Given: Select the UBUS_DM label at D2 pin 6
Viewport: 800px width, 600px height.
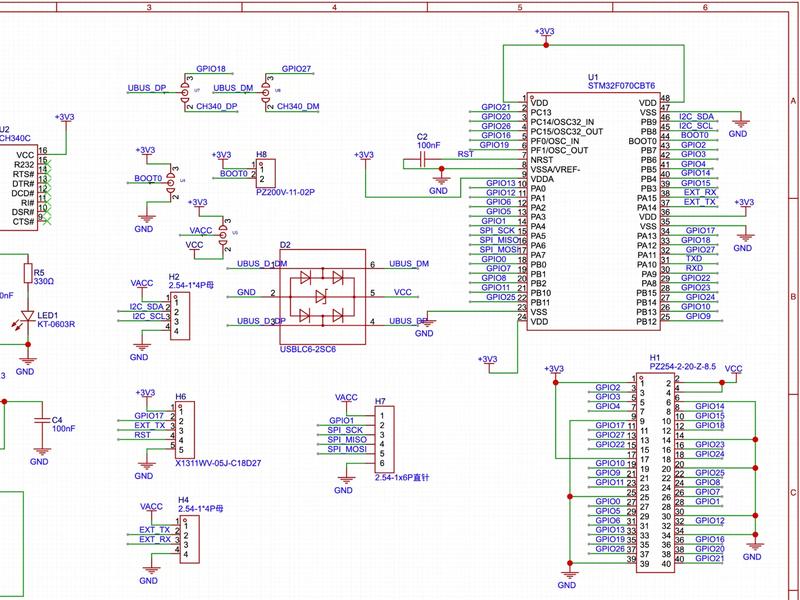Looking at the screenshot, I should coord(409,264).
